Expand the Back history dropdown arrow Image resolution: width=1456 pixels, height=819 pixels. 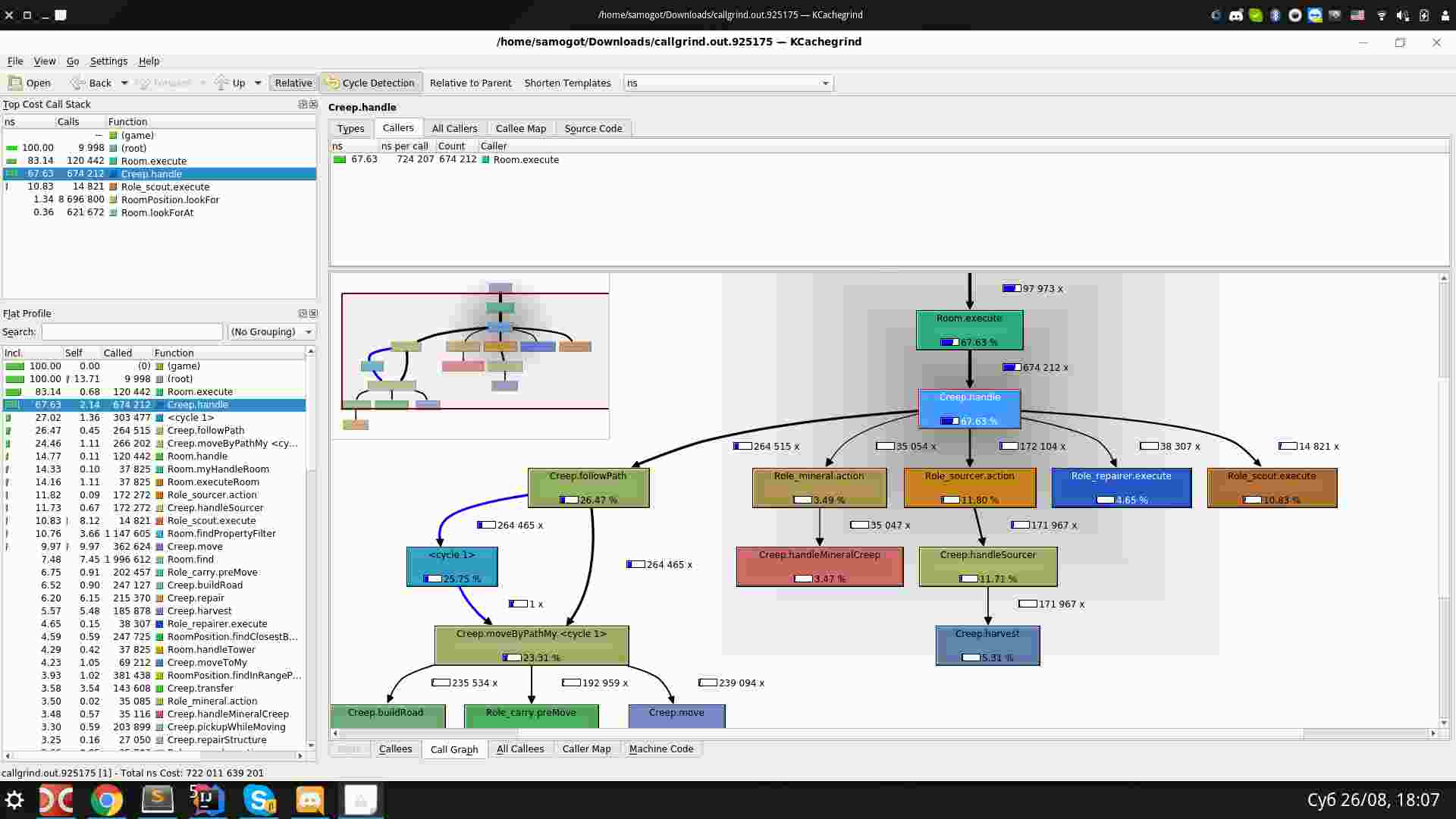[x=124, y=83]
